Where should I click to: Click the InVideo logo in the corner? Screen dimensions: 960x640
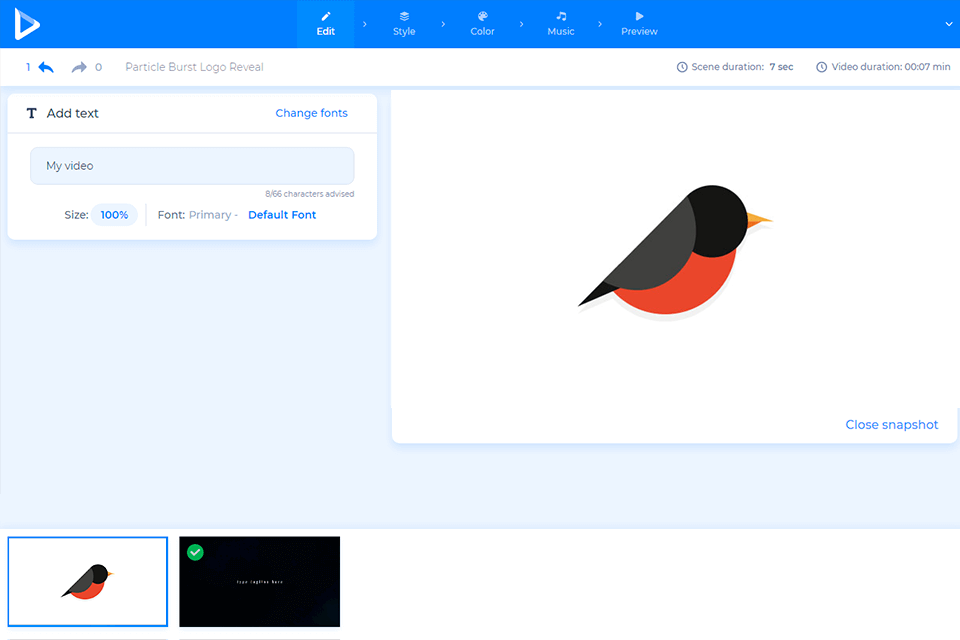click(25, 23)
